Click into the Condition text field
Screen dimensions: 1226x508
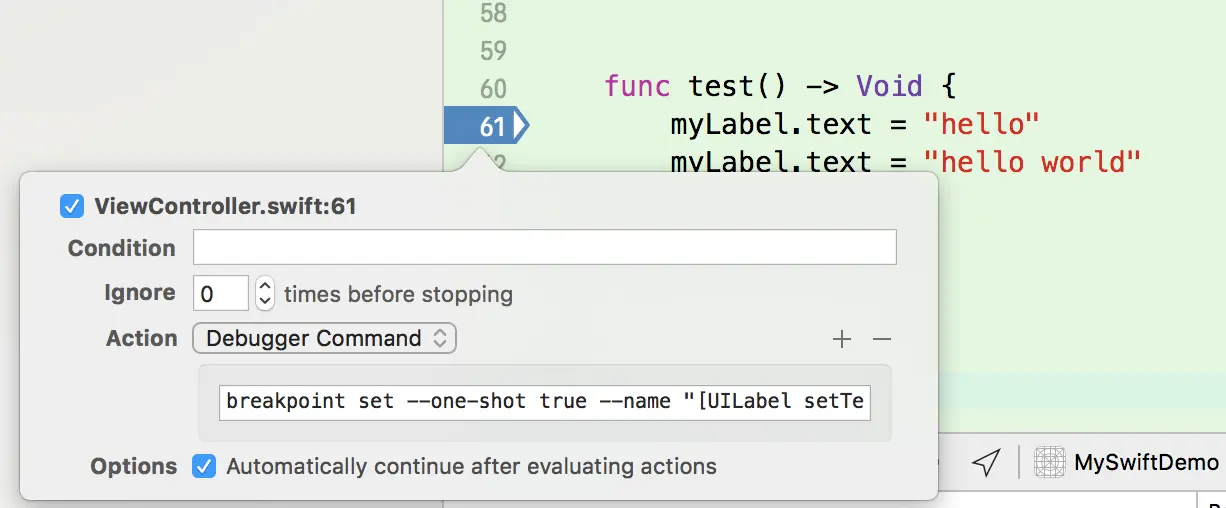(545, 248)
